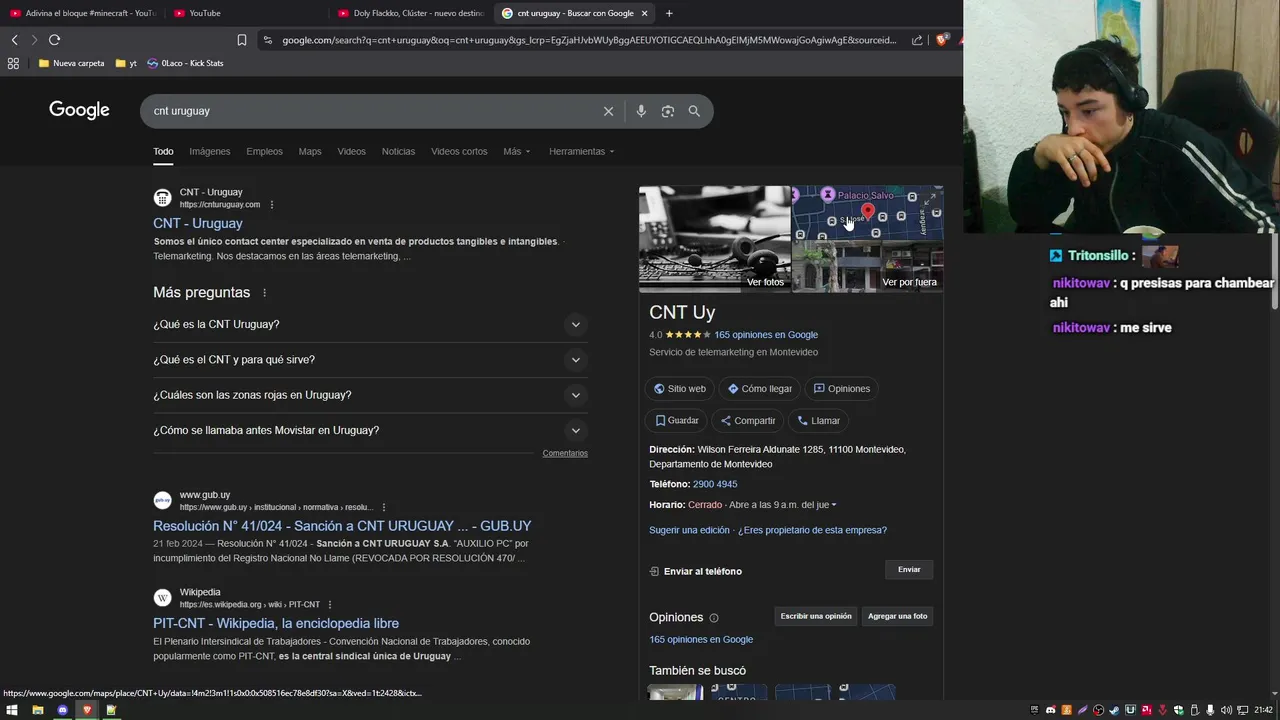Close the cnt uruguay search tab

[x=644, y=13]
